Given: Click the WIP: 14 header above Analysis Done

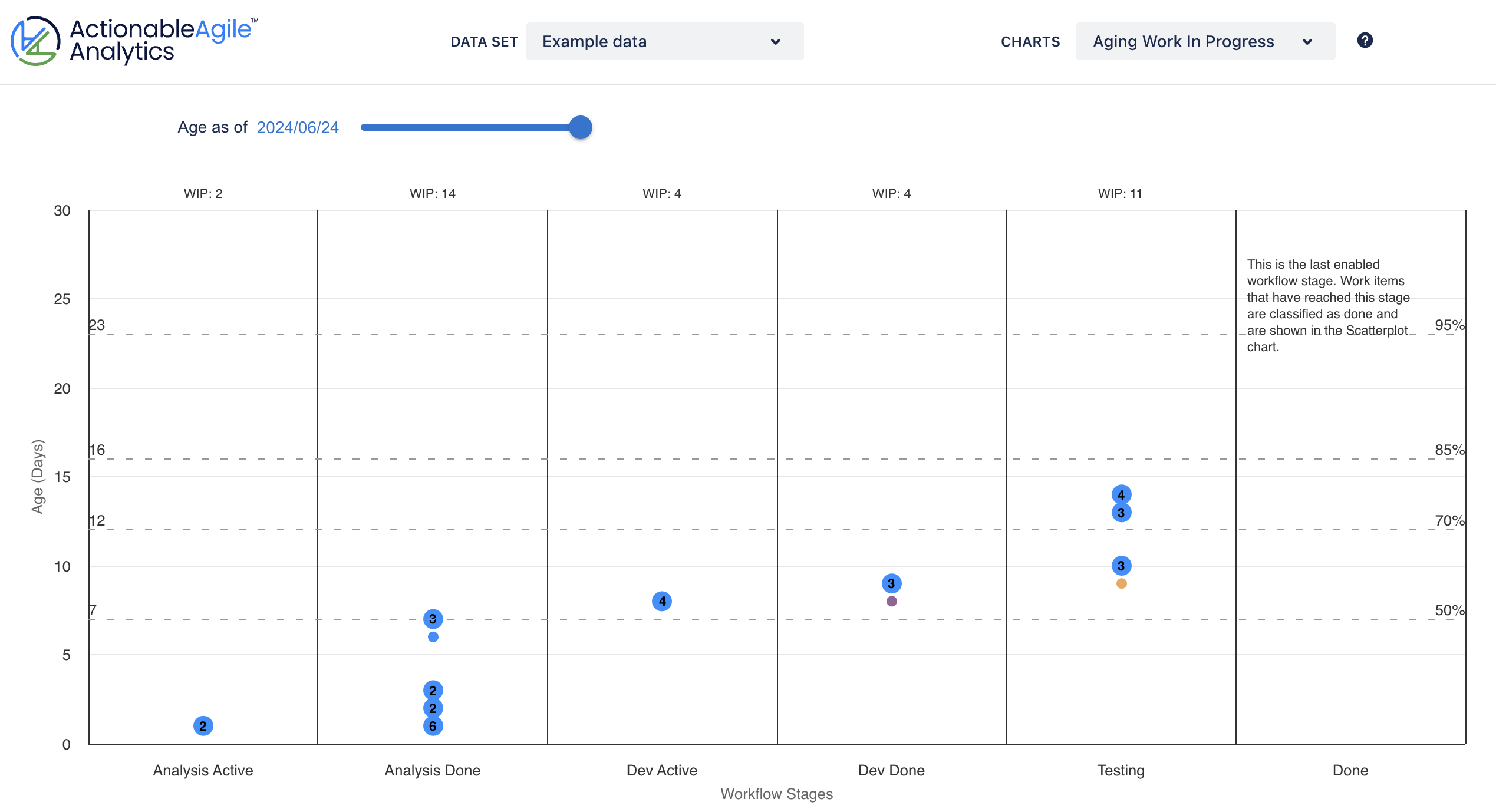Looking at the screenshot, I should 433,193.
